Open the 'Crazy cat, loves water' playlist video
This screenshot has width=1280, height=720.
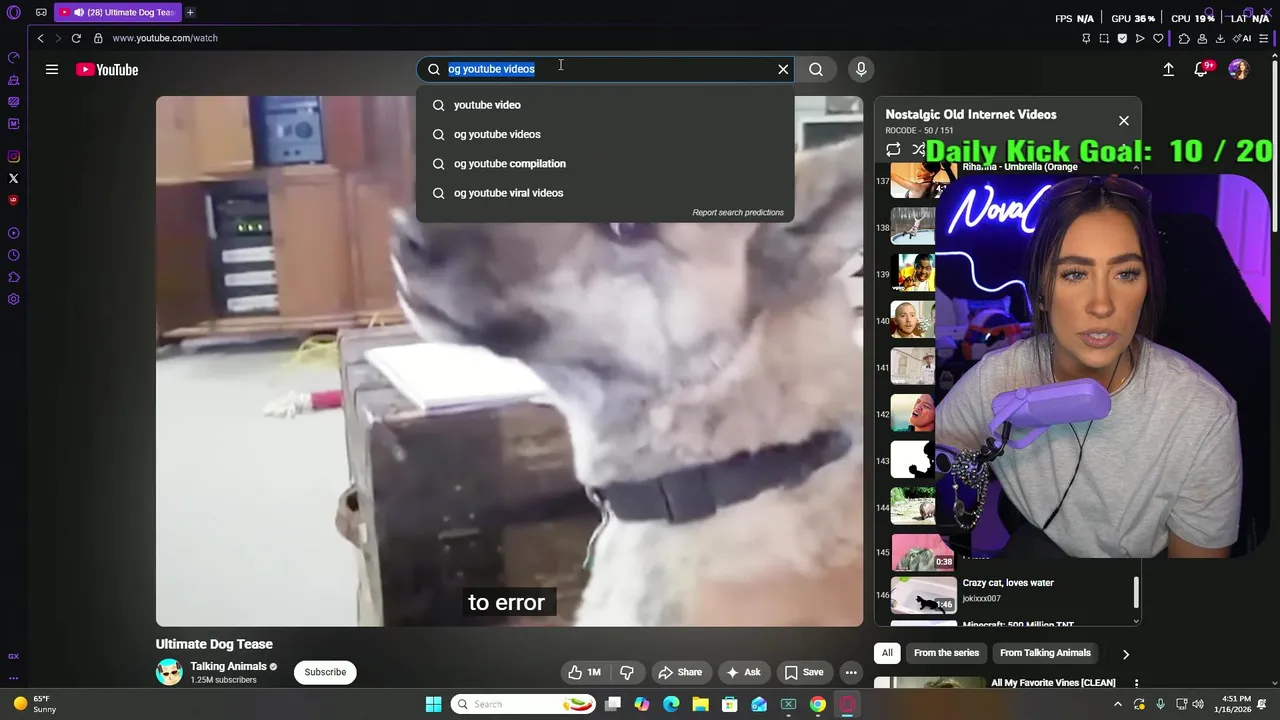click(x=1008, y=583)
